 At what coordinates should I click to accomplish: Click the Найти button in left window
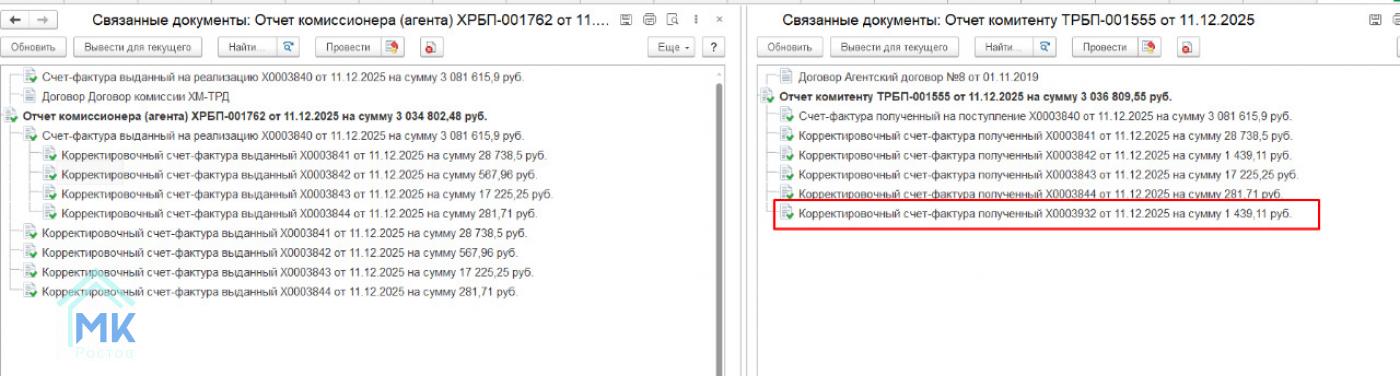pos(246,47)
